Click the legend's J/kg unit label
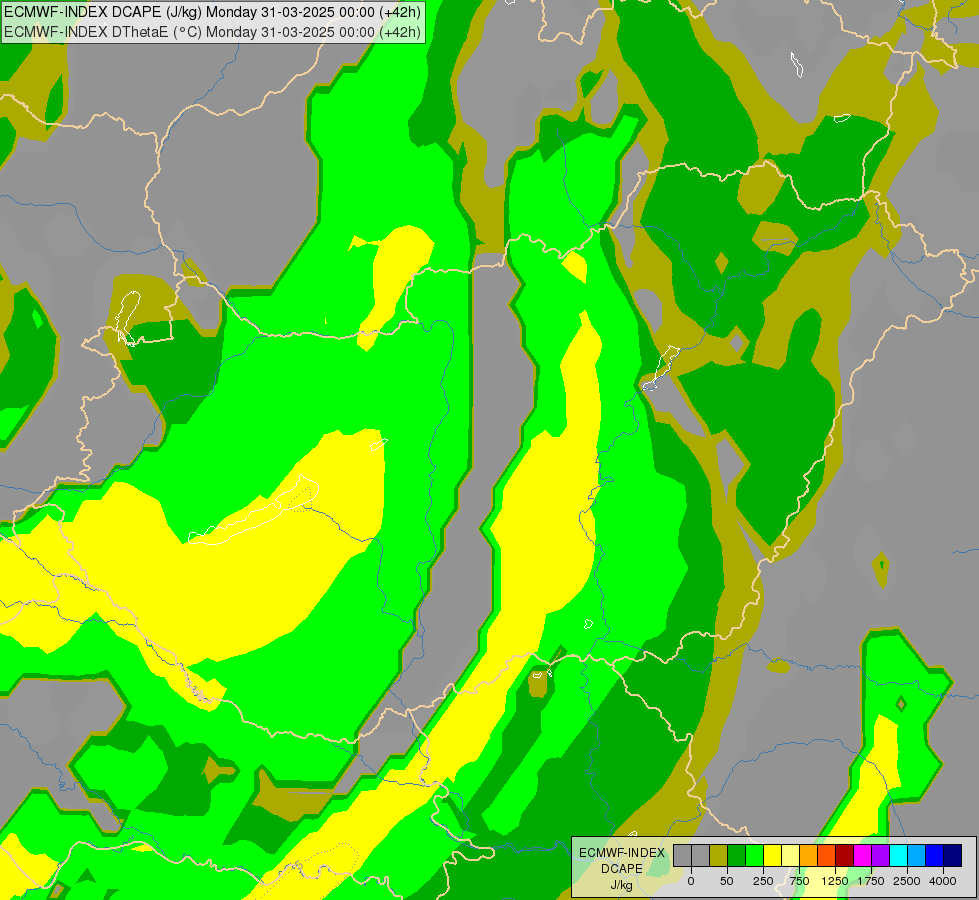Viewport: 979px width, 900px height. coord(622,885)
